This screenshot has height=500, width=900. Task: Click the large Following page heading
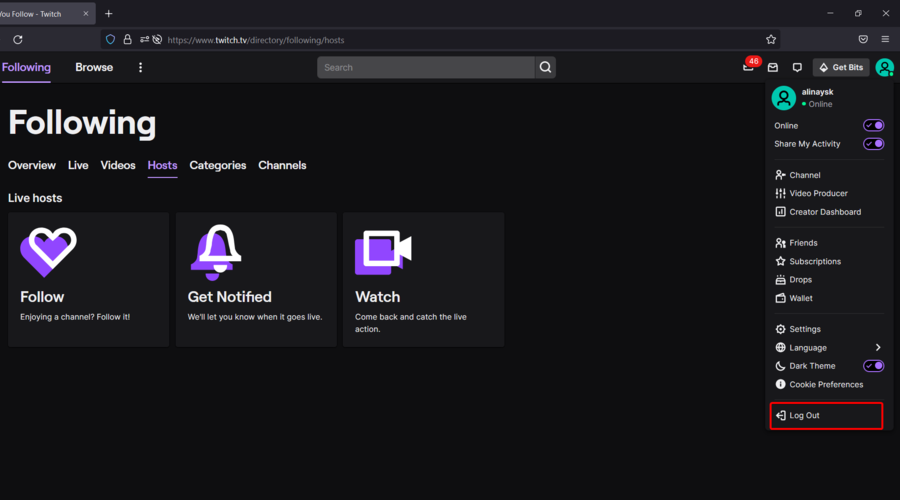tap(82, 123)
